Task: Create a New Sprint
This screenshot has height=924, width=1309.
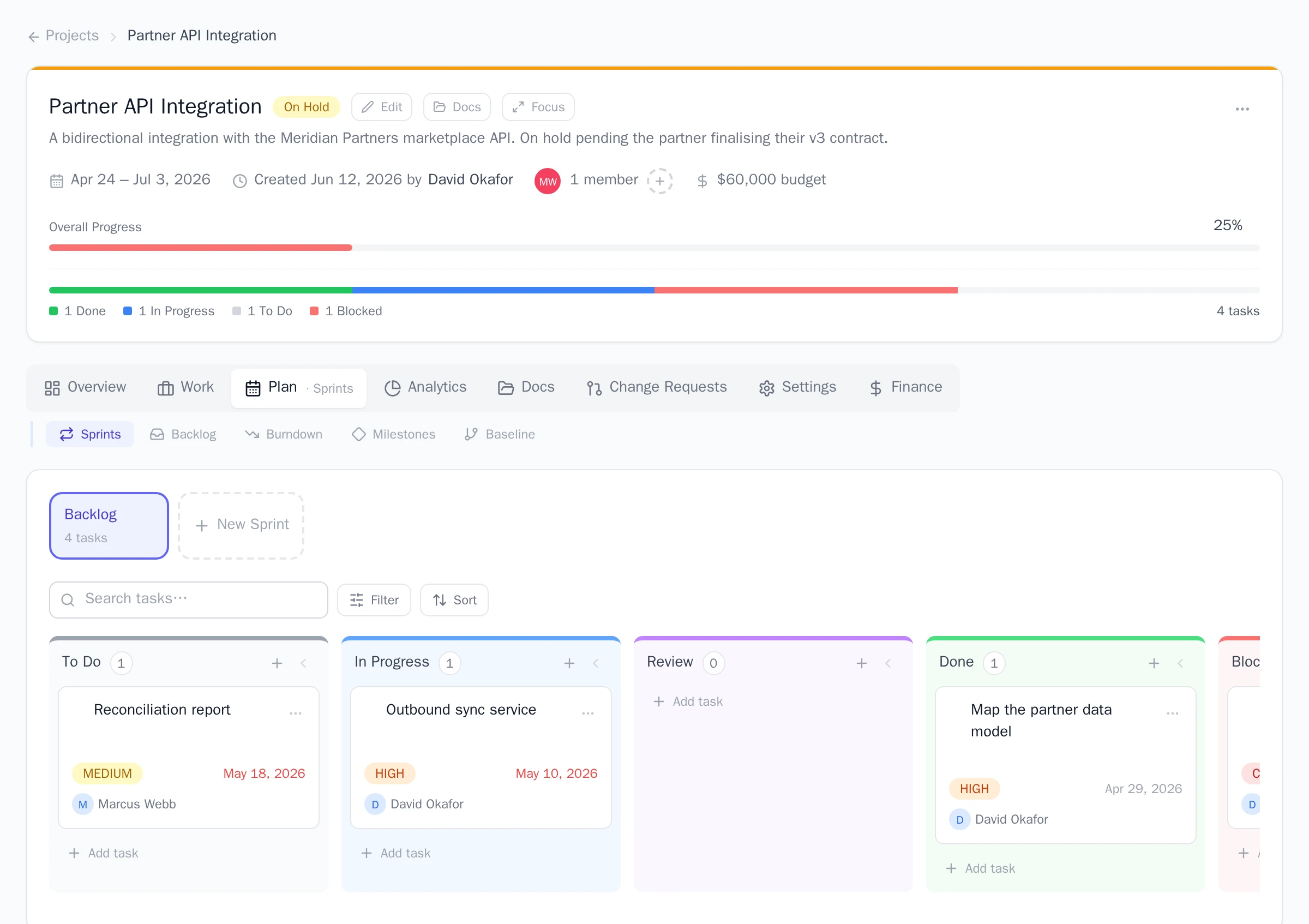Action: tap(241, 526)
